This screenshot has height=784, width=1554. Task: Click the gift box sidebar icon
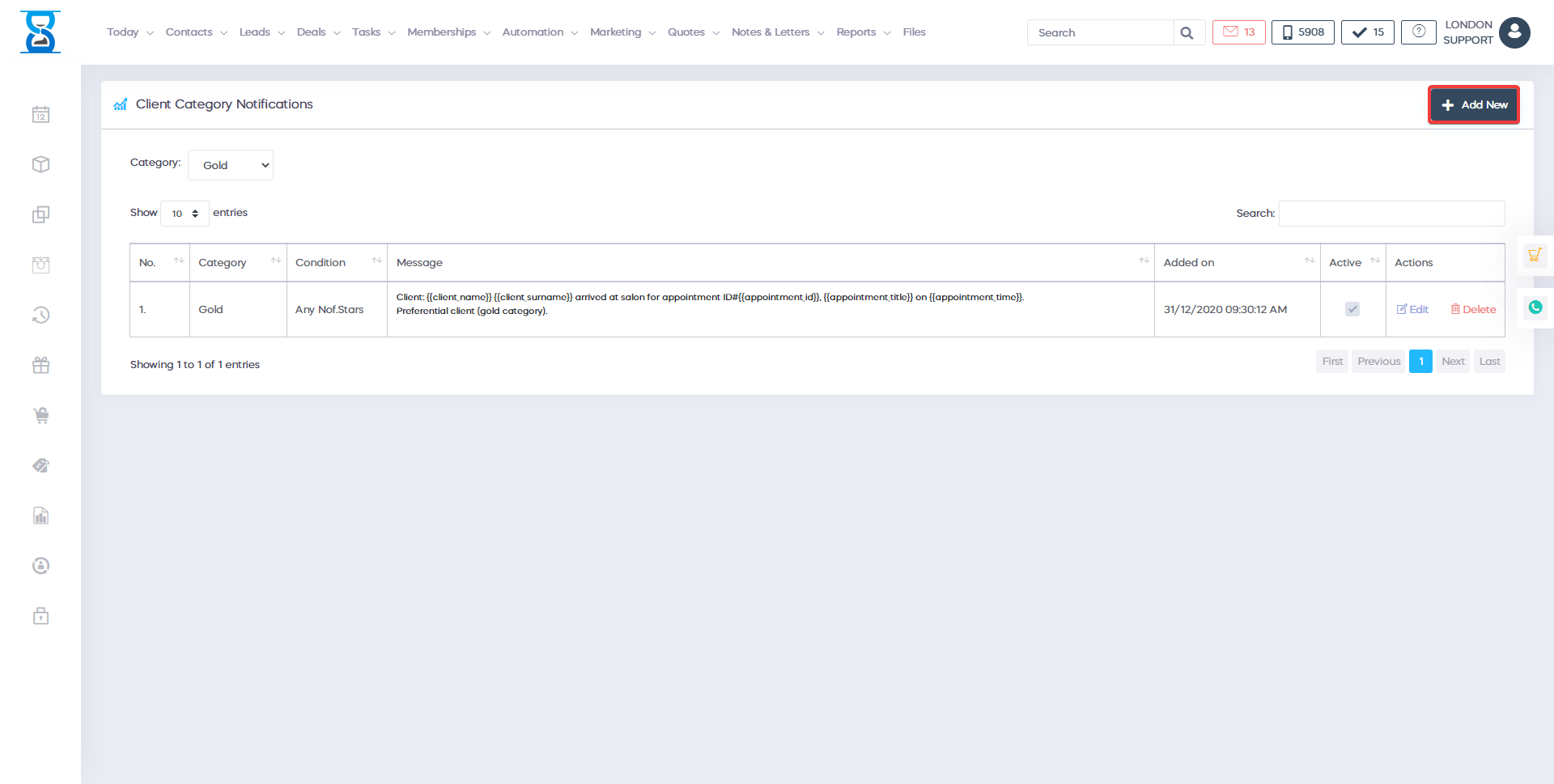click(x=40, y=366)
